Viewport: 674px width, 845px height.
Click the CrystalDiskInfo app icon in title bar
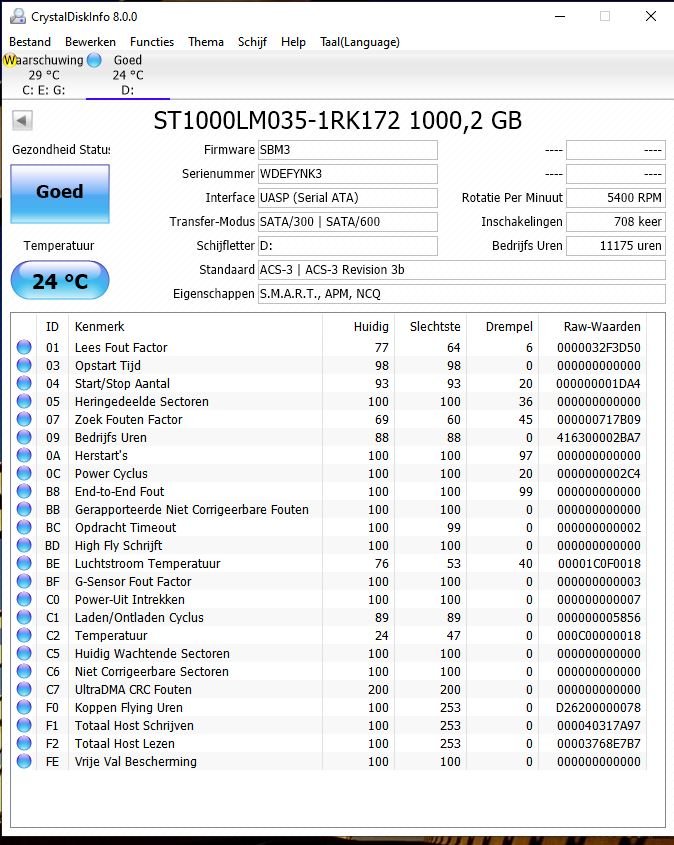18,16
